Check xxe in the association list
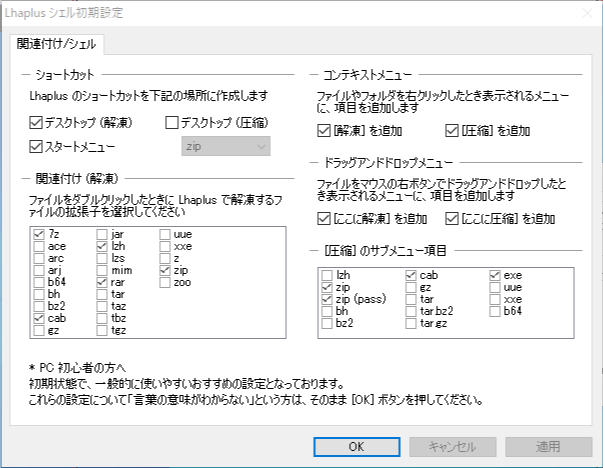603x468 pixels. click(x=165, y=246)
